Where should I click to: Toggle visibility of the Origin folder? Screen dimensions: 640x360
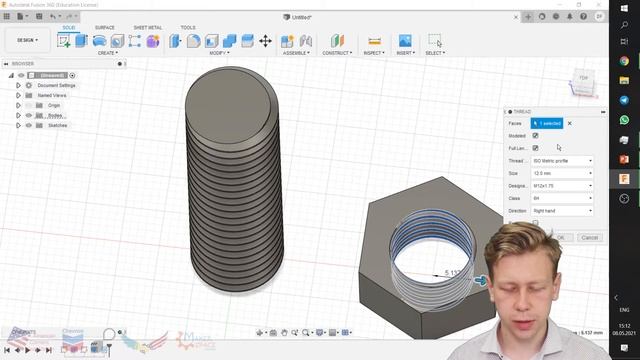click(x=29, y=105)
